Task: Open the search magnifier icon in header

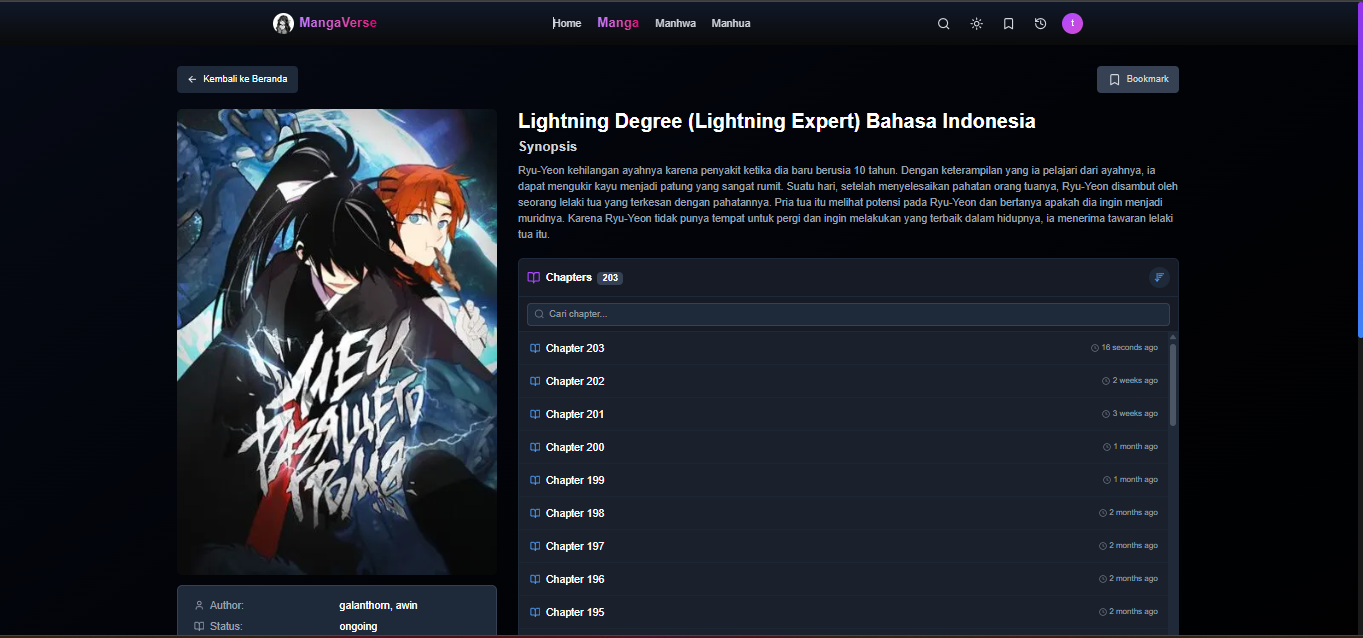Action: (943, 24)
